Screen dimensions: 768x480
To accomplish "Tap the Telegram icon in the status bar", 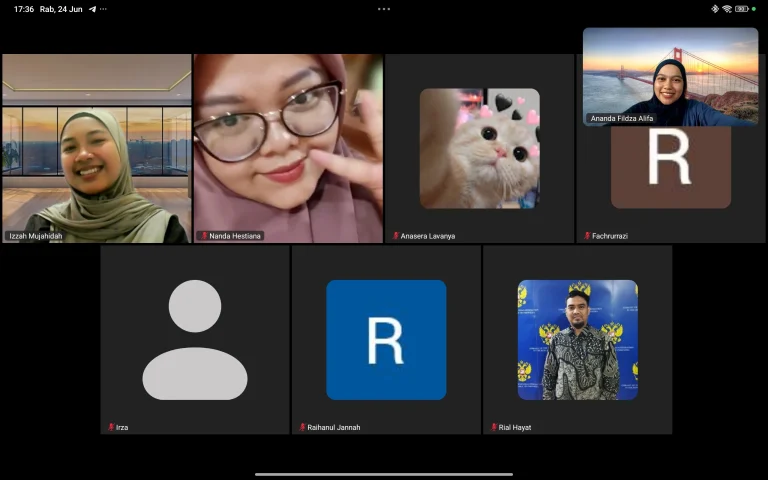I will click(x=92, y=9).
